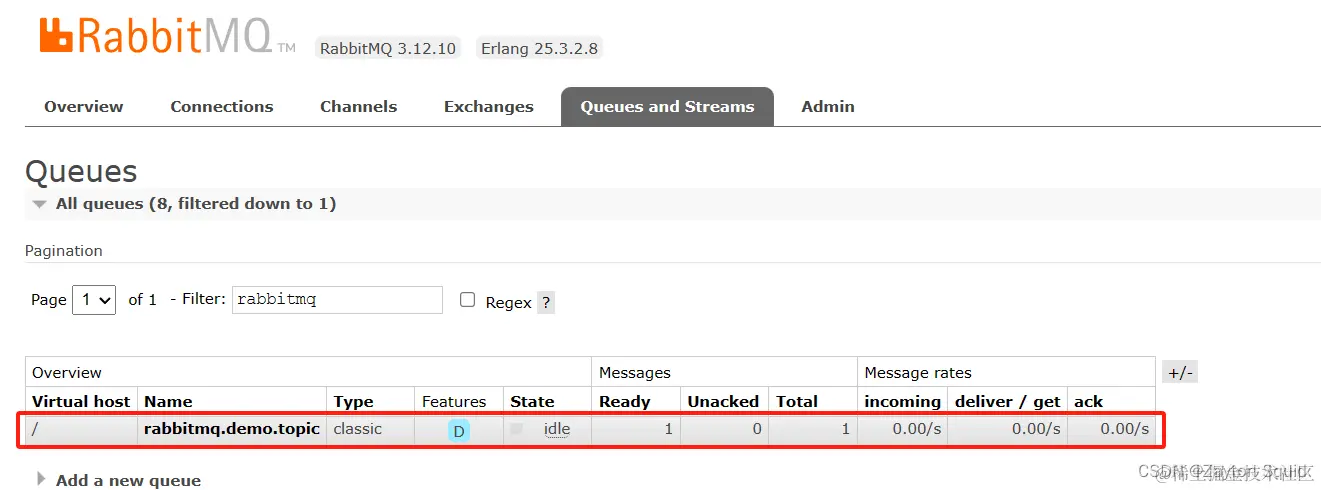Viewport: 1321px width, 490px height.
Task: Click the Erlang 25.3.2.8 version label
Action: pyautogui.click(x=538, y=48)
